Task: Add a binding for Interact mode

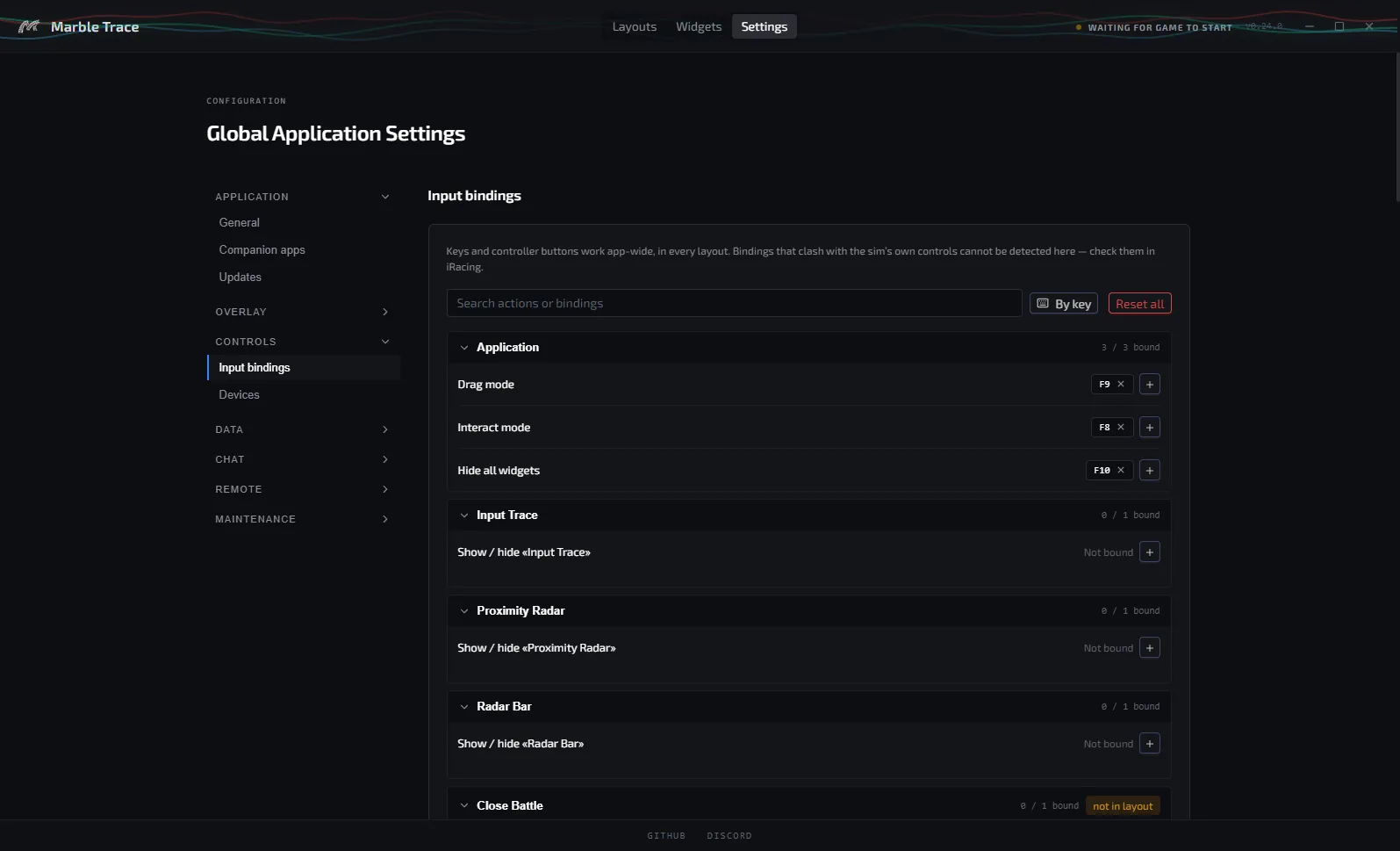Action: [1150, 427]
